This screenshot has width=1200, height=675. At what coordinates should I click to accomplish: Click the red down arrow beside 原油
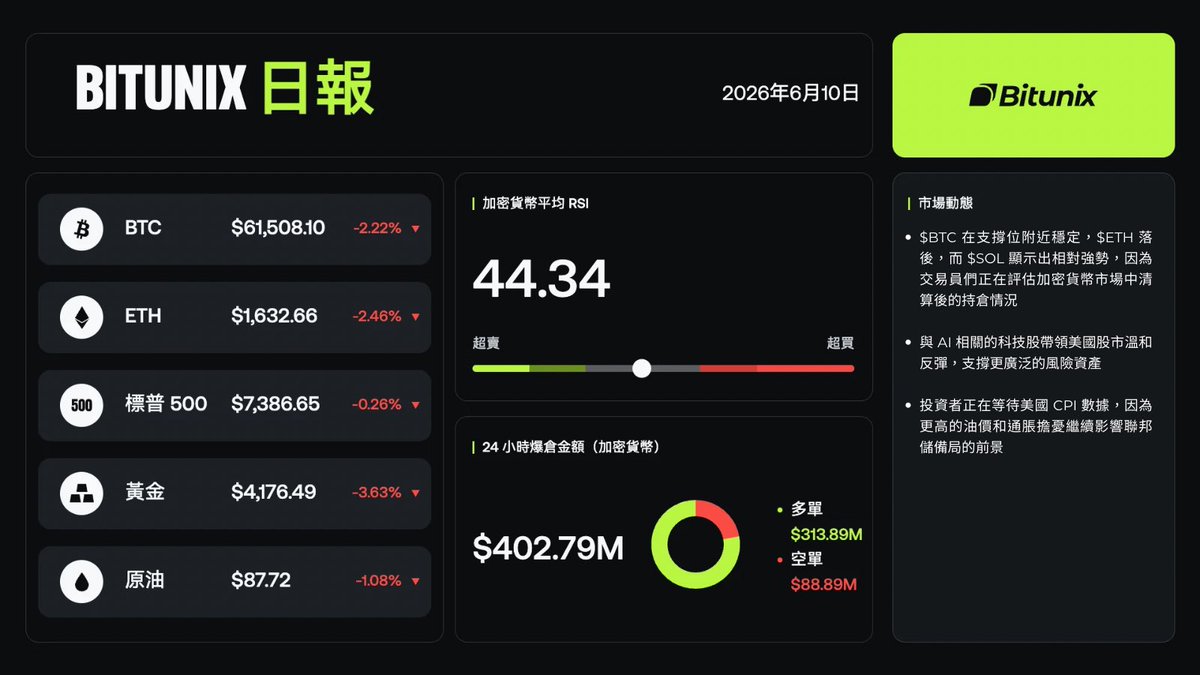pos(415,581)
